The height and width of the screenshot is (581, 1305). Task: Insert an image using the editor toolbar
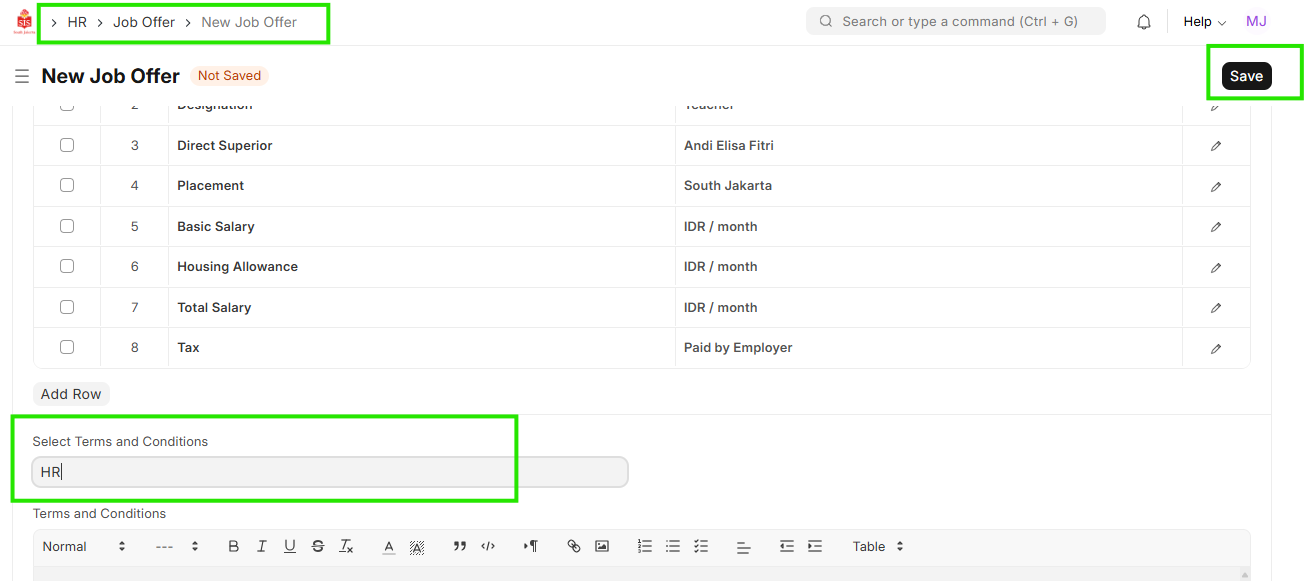pyautogui.click(x=602, y=546)
